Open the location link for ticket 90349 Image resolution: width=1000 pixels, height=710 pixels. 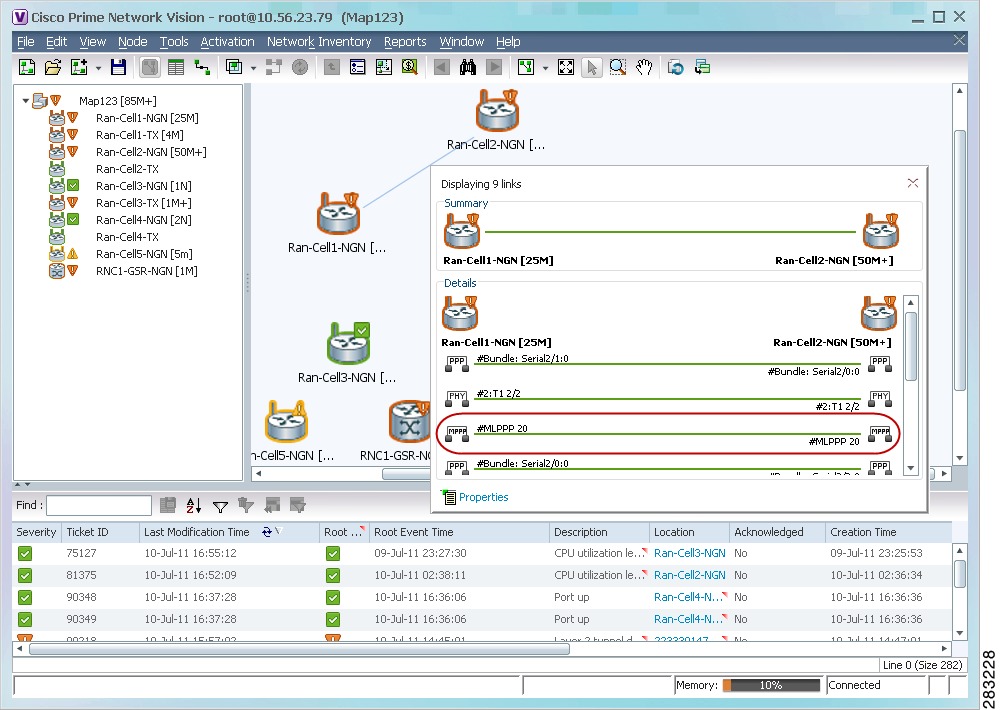point(688,619)
